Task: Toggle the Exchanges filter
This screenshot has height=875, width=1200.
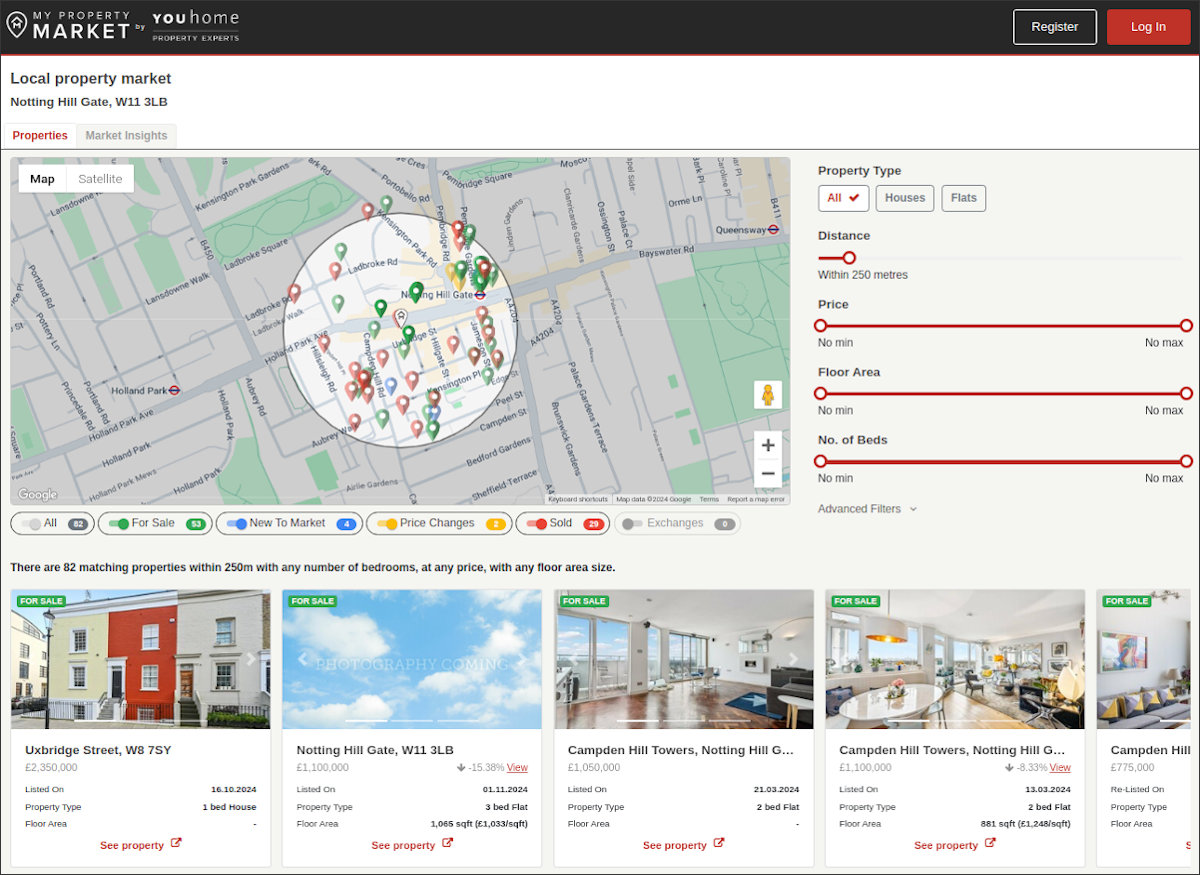Action: pyautogui.click(x=677, y=523)
